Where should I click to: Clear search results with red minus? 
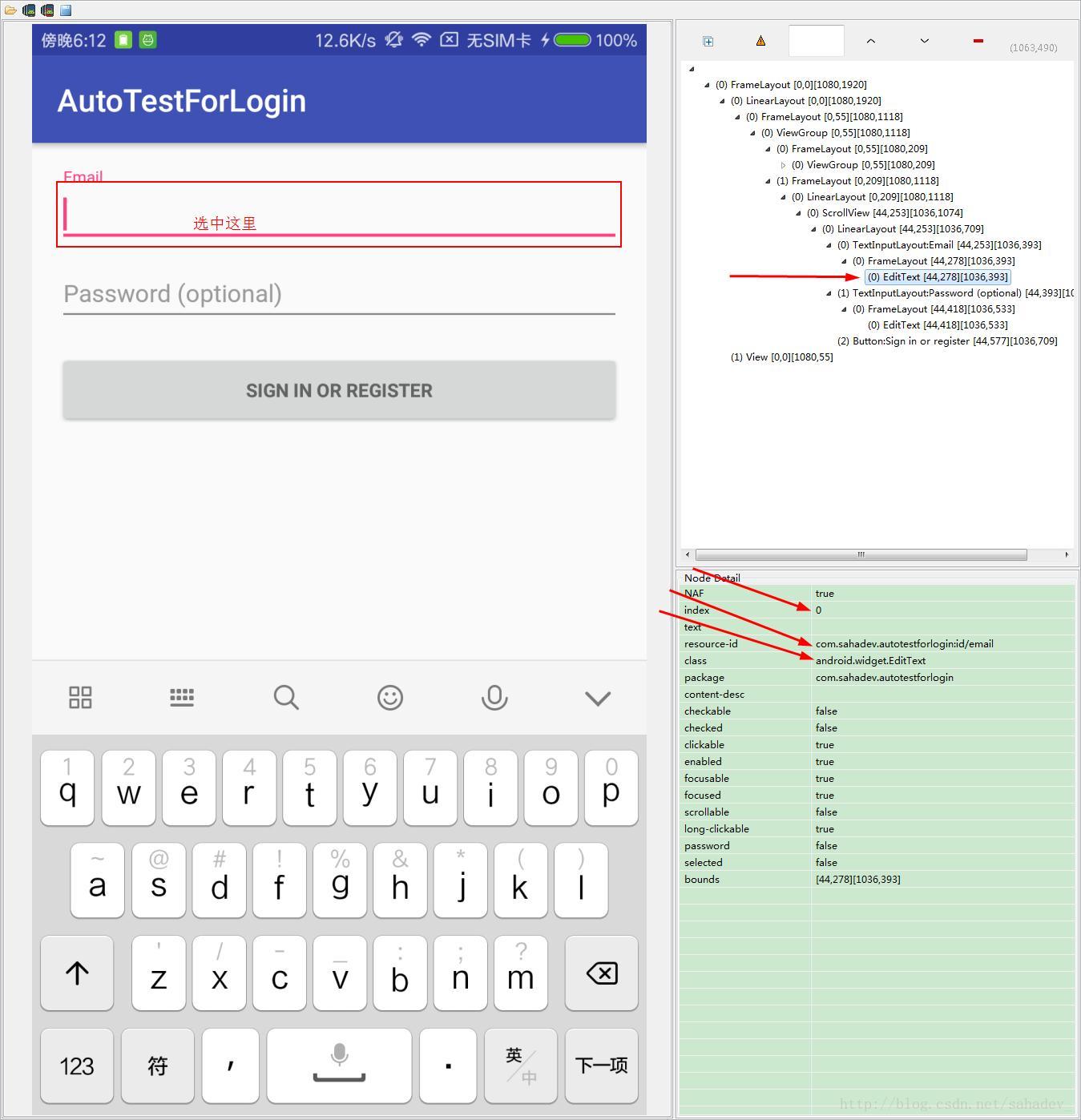pos(978,41)
